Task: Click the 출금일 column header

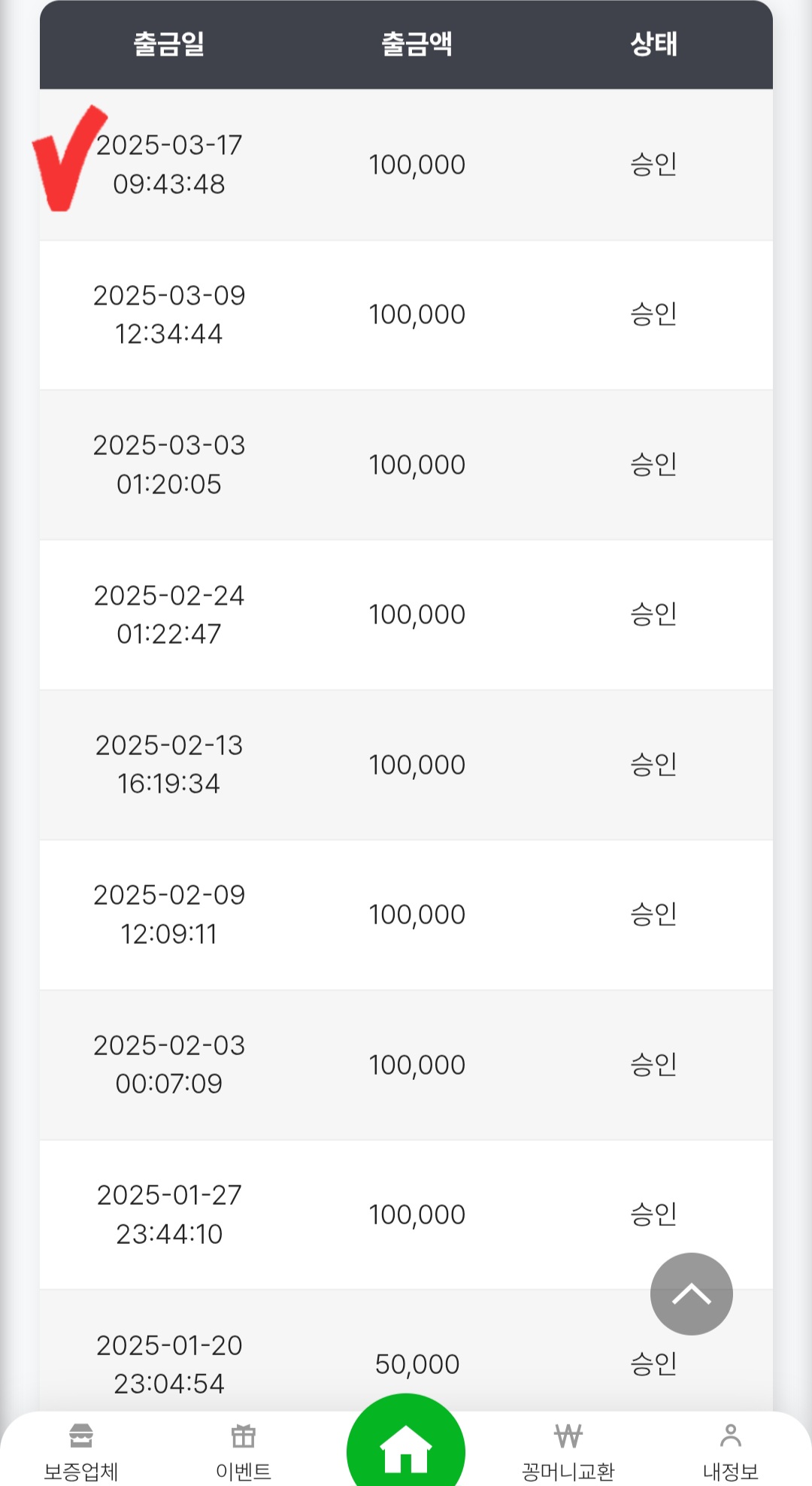Action: [x=169, y=44]
